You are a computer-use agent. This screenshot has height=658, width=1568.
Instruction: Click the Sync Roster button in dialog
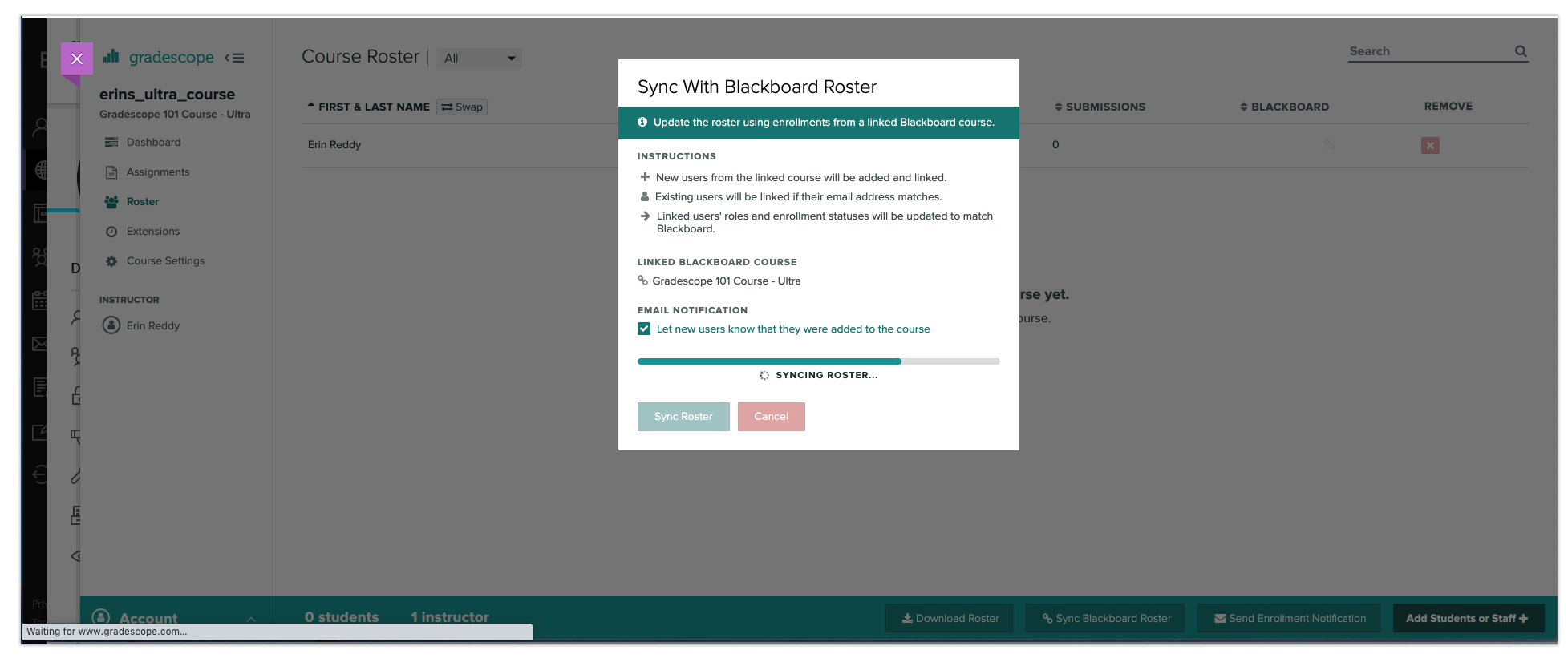click(x=683, y=417)
